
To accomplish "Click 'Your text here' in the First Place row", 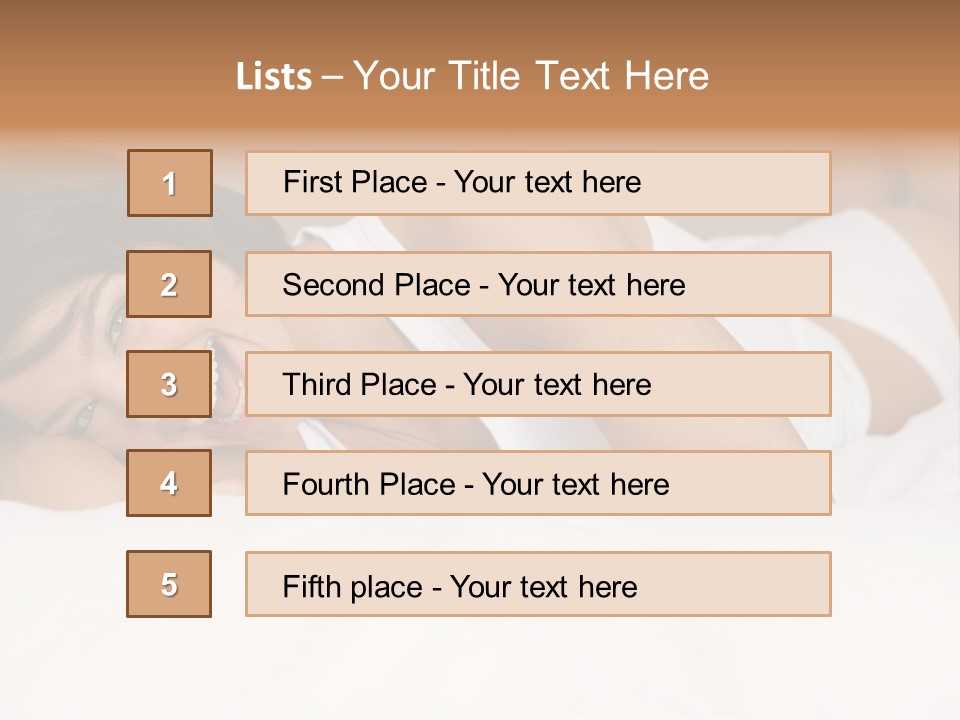I will coord(547,182).
